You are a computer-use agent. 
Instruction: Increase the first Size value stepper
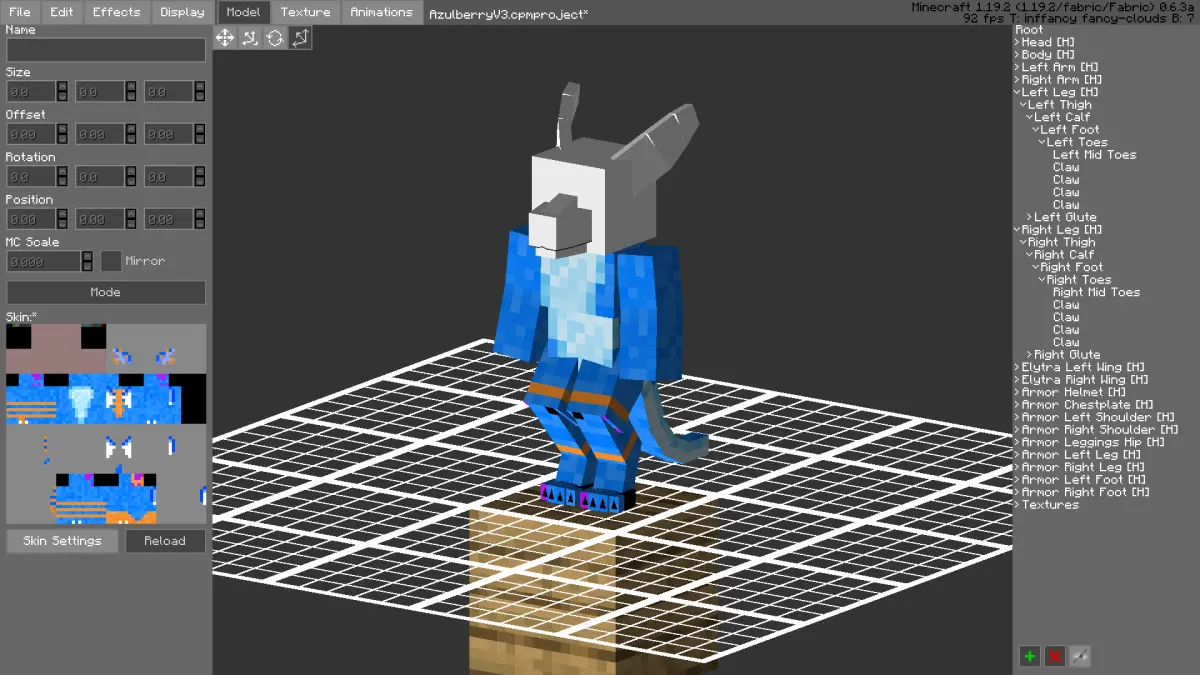pos(62,87)
